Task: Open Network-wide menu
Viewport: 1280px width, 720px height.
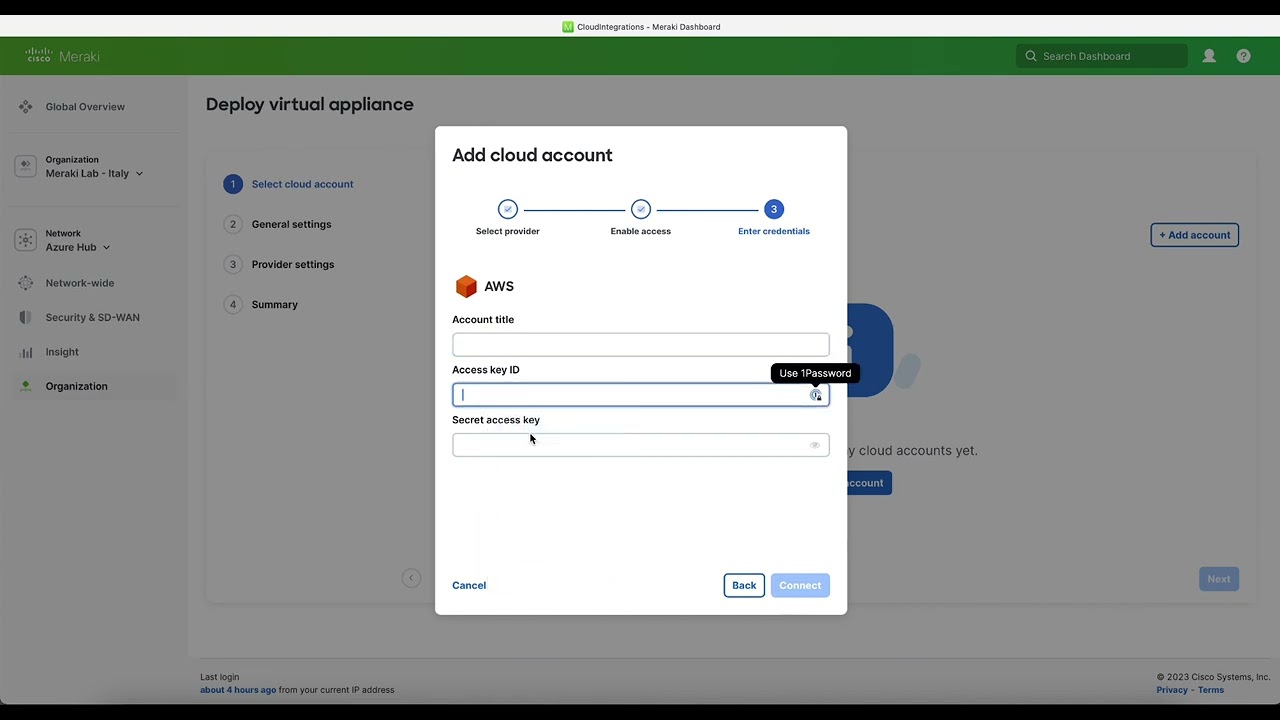Action: click(80, 283)
